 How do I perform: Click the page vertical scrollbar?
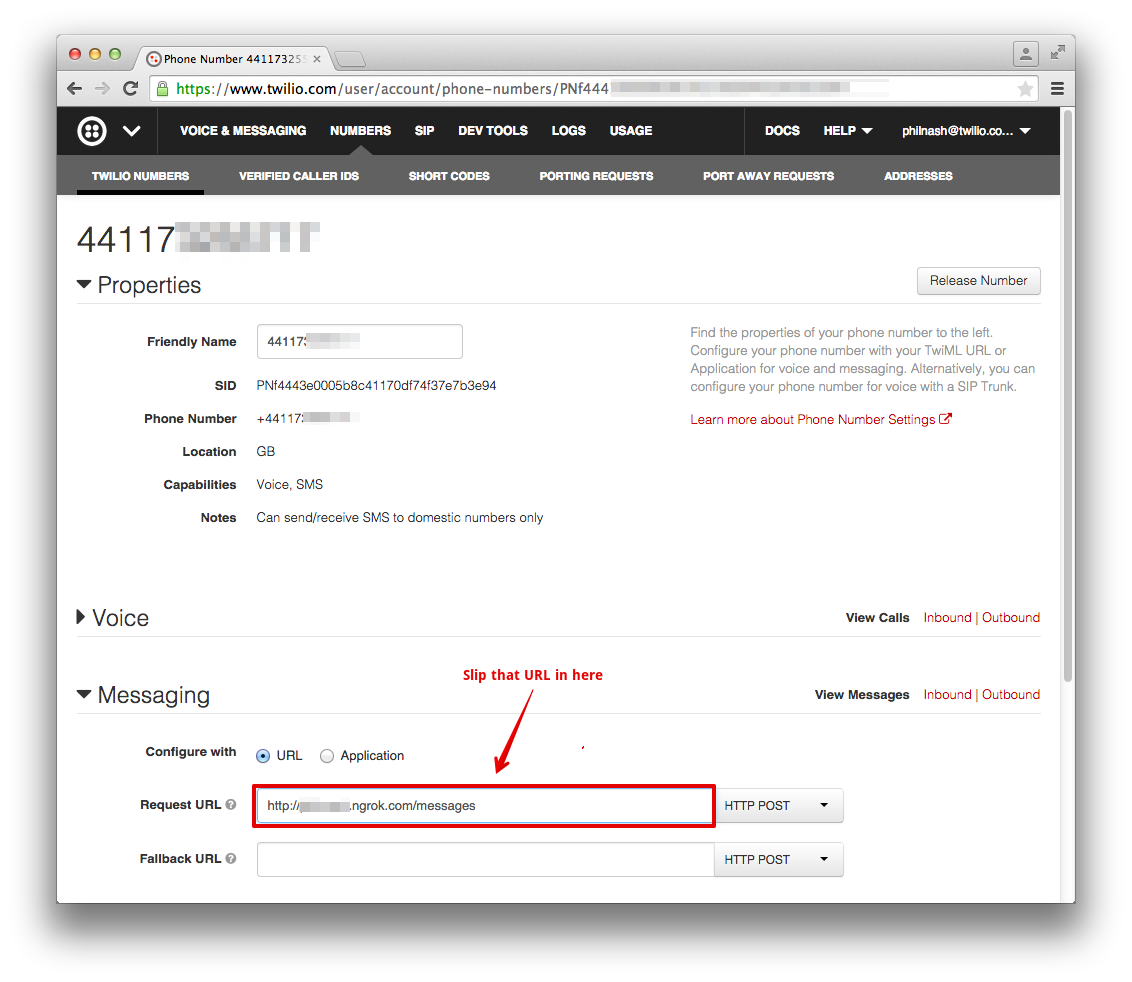coord(1068,396)
